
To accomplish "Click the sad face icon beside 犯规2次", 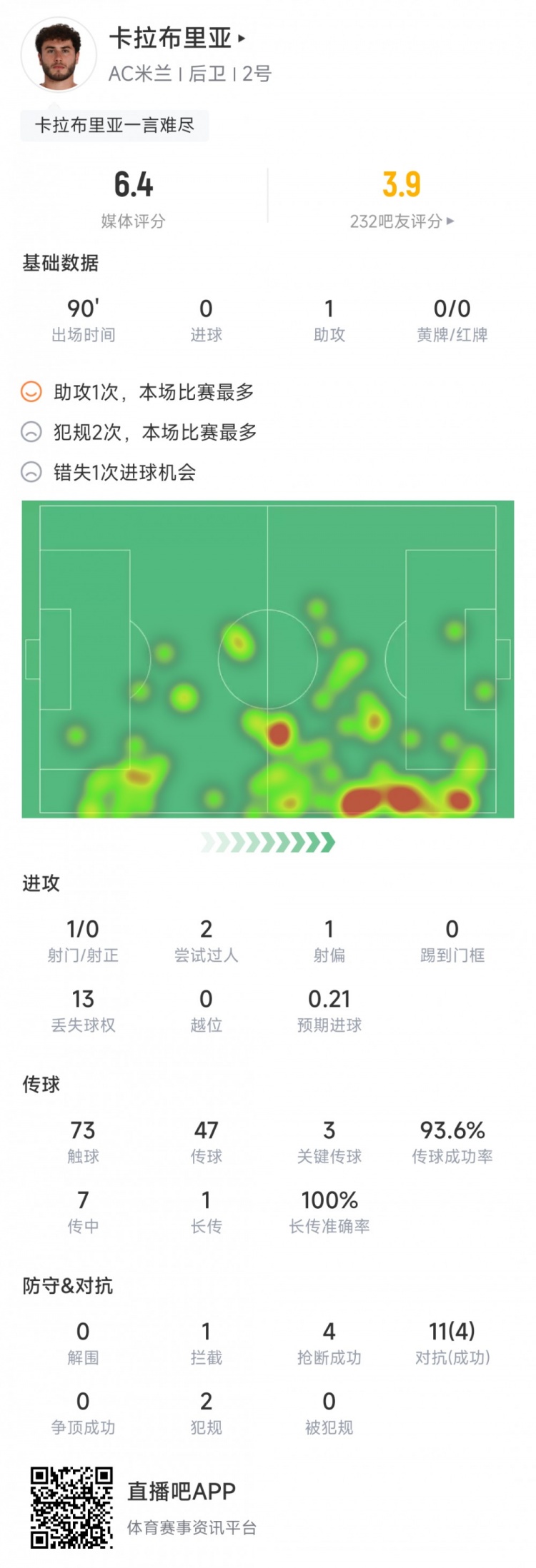I will tap(31, 432).
